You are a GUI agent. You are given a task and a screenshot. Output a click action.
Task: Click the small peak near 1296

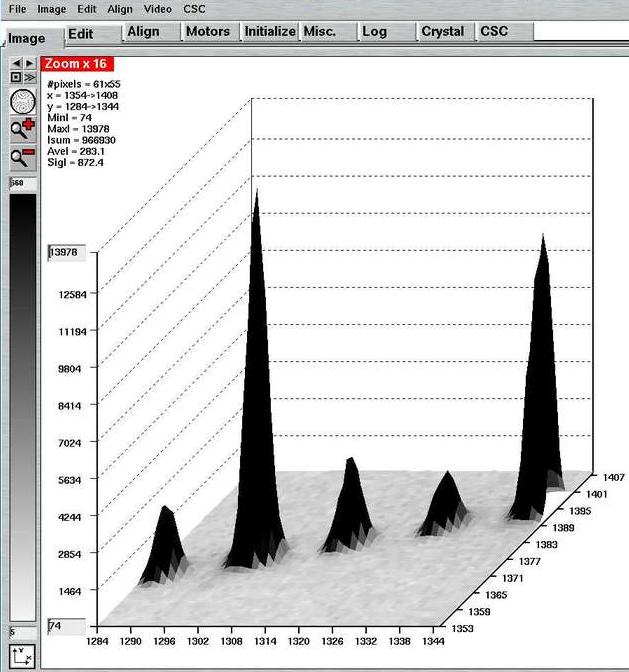(x=164, y=549)
